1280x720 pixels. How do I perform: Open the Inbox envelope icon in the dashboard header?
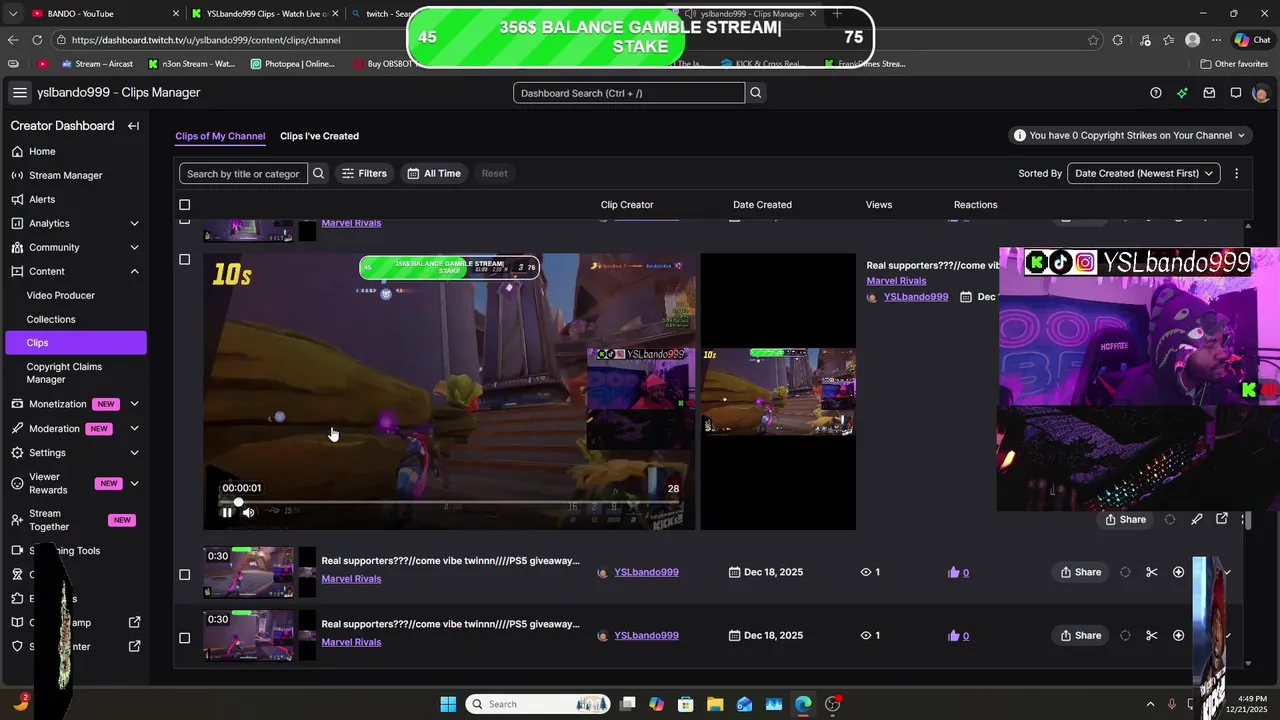[1209, 93]
